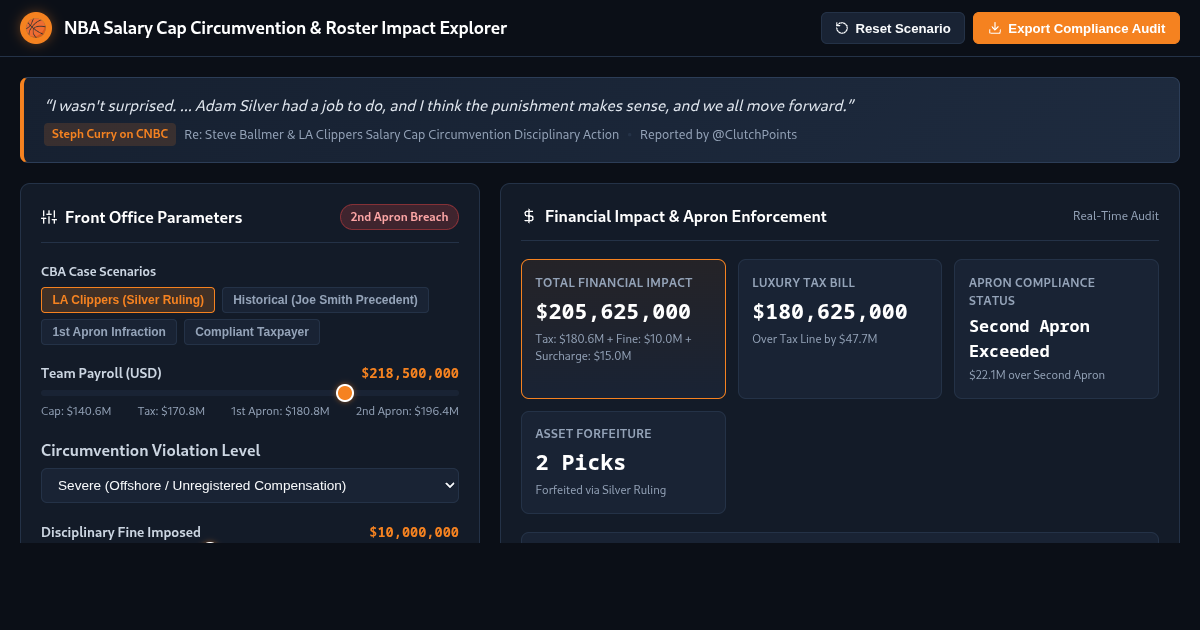Click the Team Payroll slider handle
The width and height of the screenshot is (1200, 630).
click(x=345, y=393)
